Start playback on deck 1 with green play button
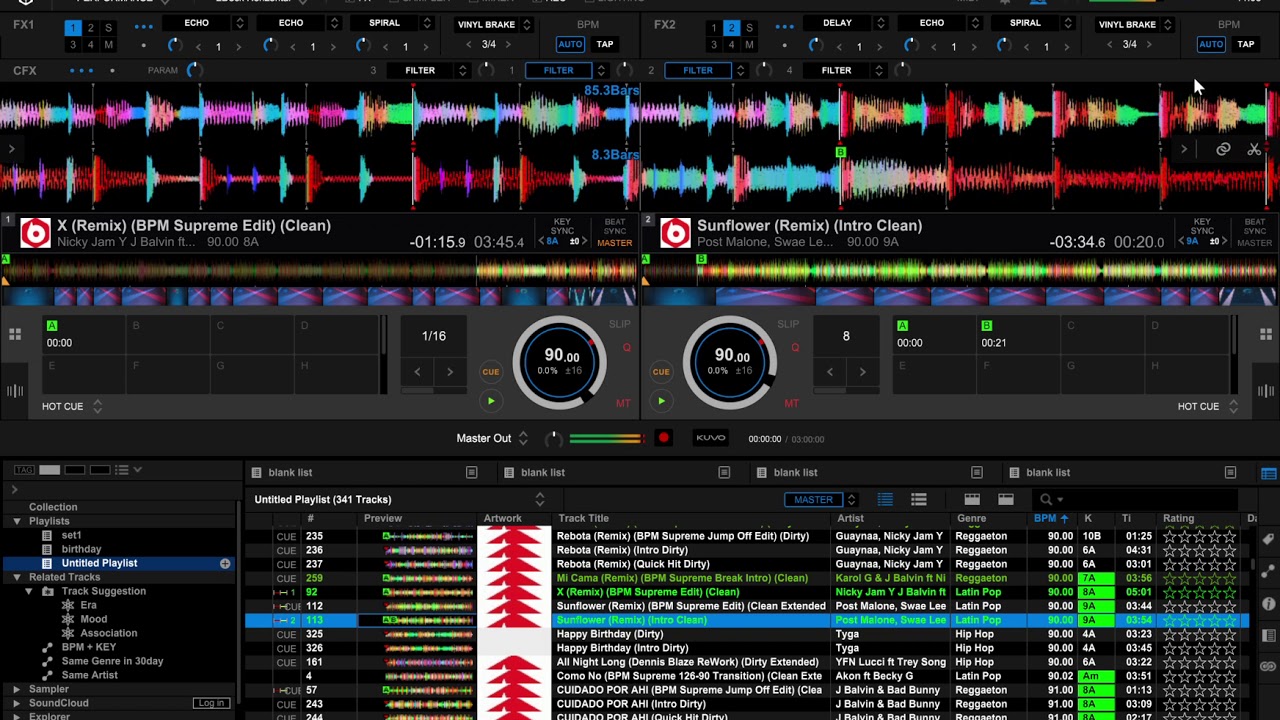 [491, 401]
